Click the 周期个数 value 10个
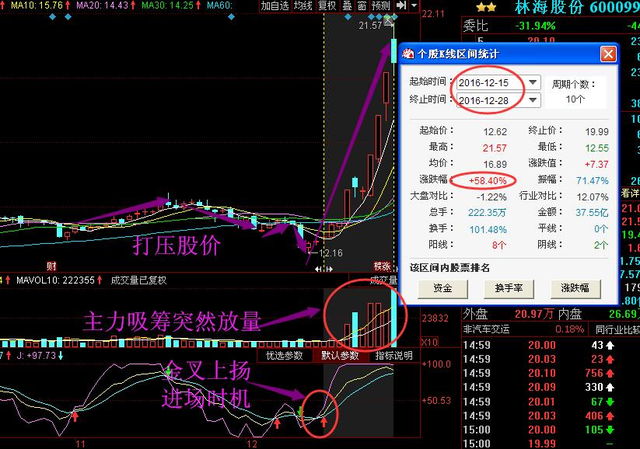The width and height of the screenshot is (640, 449). point(575,99)
